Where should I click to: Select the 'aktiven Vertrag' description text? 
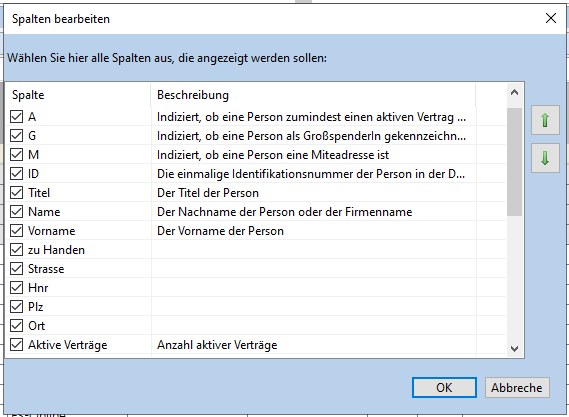coord(311,117)
